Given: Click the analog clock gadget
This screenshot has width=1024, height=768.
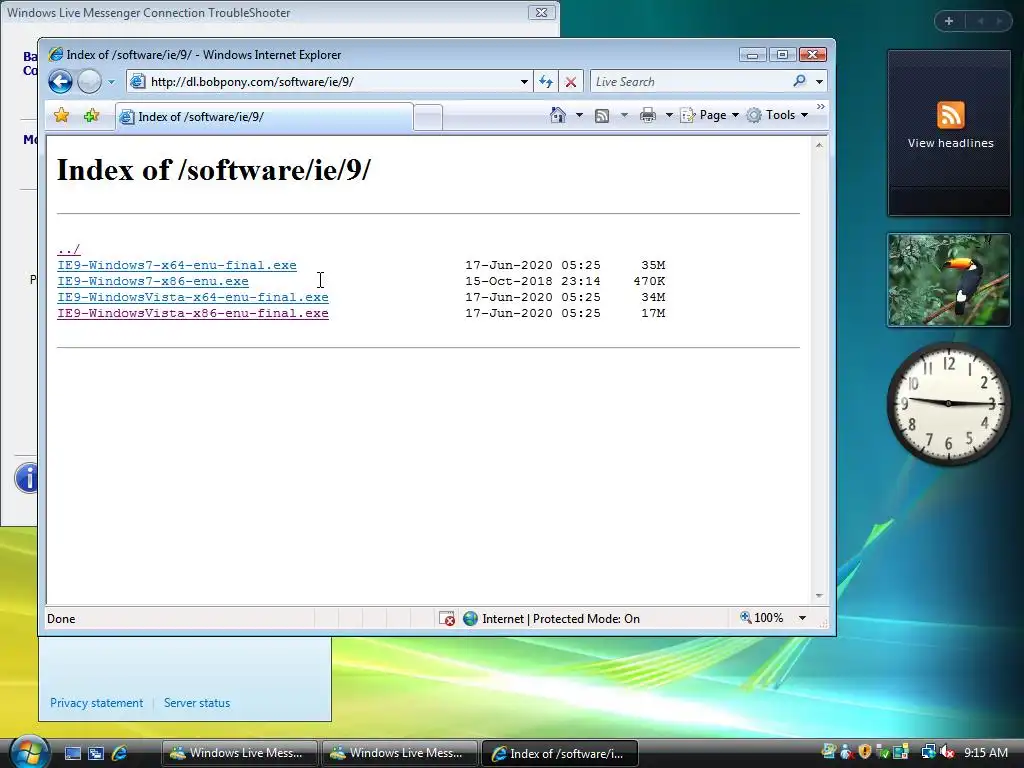Looking at the screenshot, I should point(948,403).
